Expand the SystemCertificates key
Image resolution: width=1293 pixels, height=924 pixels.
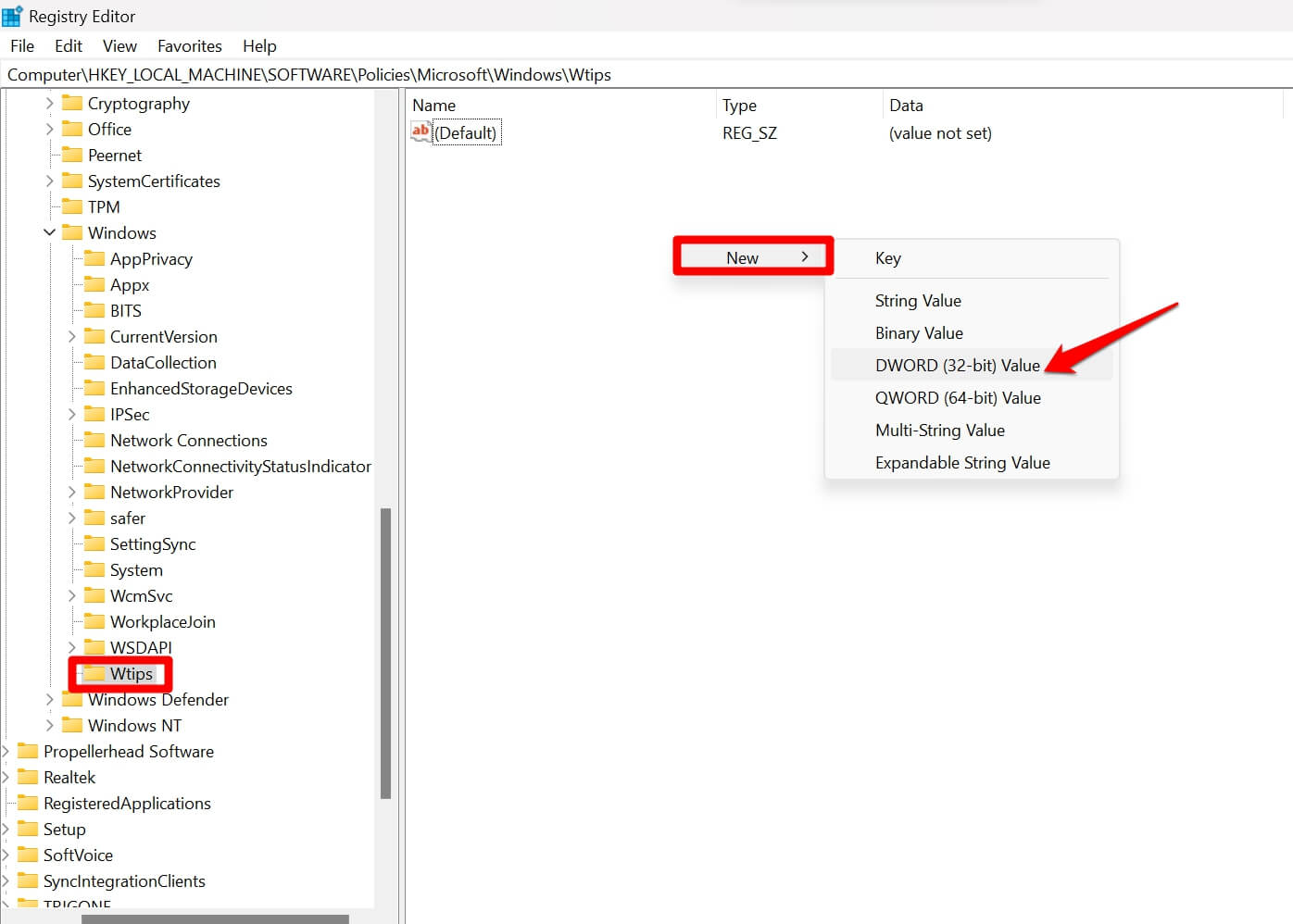50,181
